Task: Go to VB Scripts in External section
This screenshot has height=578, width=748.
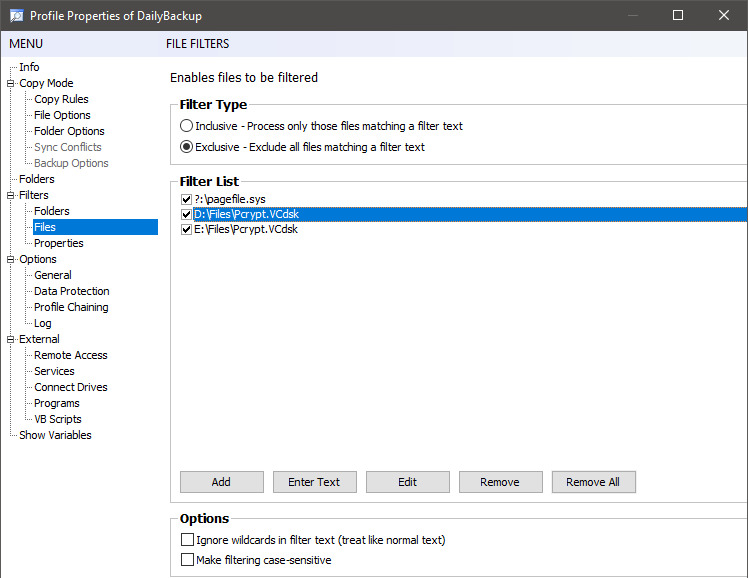Action: (57, 419)
